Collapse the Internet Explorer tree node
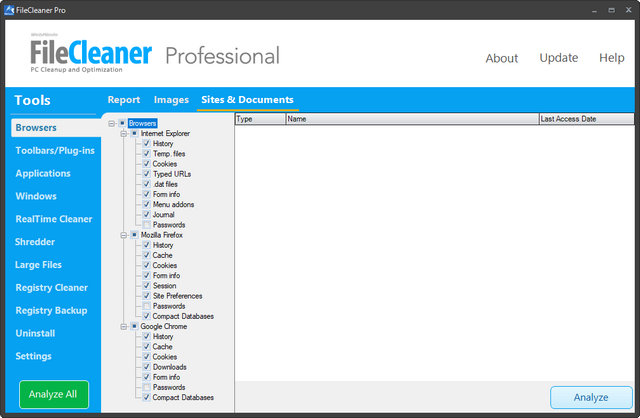The image size is (640, 418). [x=124, y=133]
